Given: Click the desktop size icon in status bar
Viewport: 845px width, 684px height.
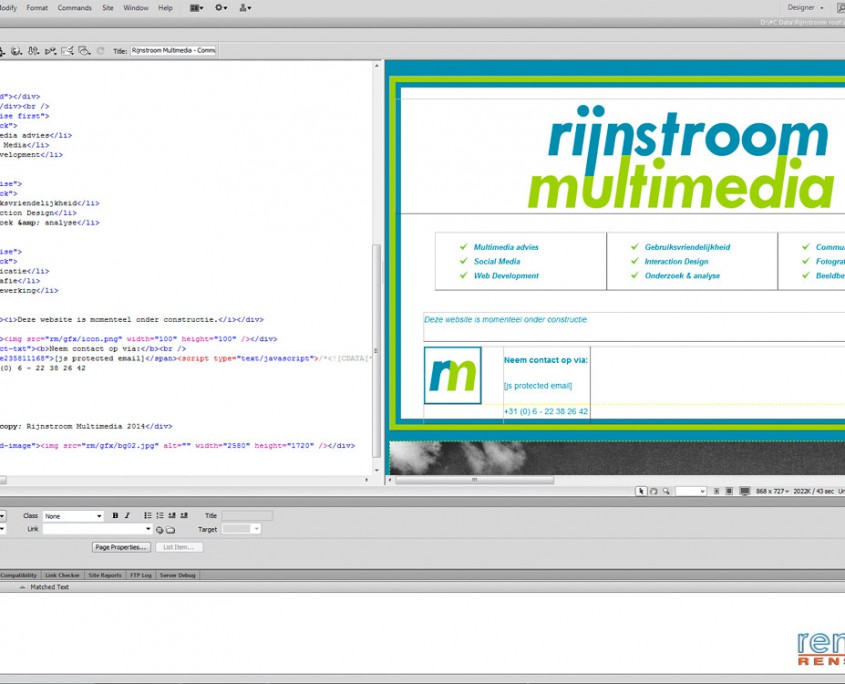Looking at the screenshot, I should click(745, 491).
